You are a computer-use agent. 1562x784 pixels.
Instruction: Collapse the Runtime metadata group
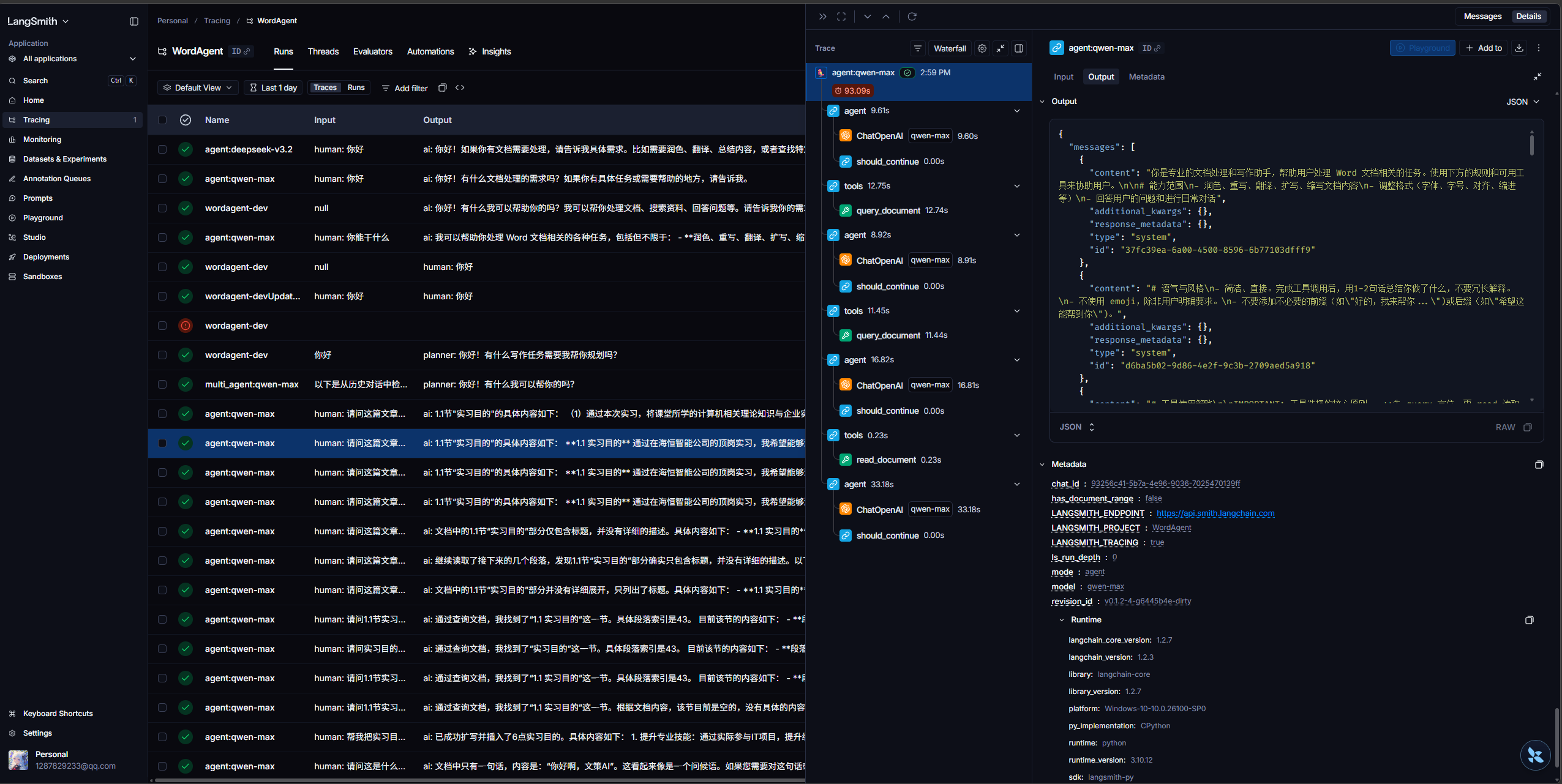click(x=1062, y=620)
